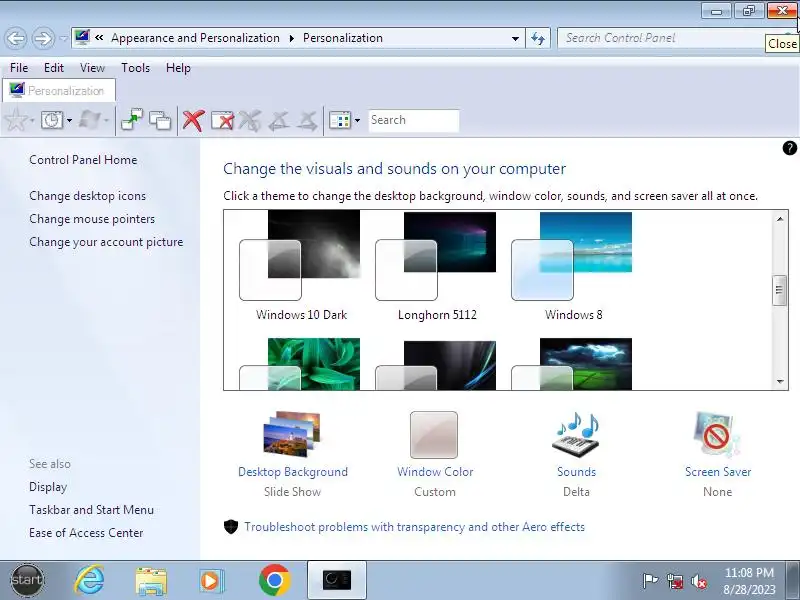The width and height of the screenshot is (800, 600).
Task: Click the large red X toolbar icon
Action: 193,120
